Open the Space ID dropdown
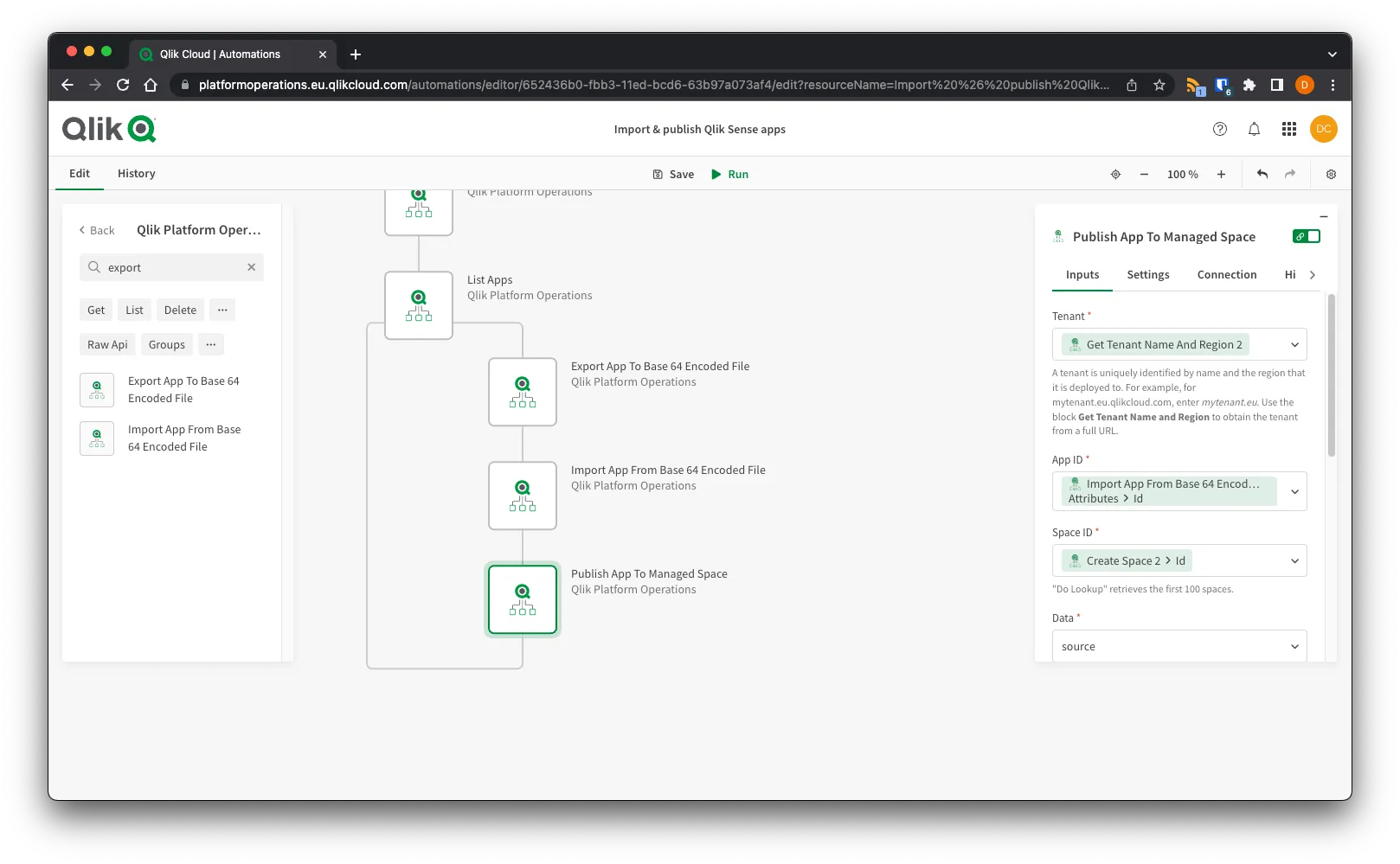The image size is (1400, 864). coord(1294,560)
